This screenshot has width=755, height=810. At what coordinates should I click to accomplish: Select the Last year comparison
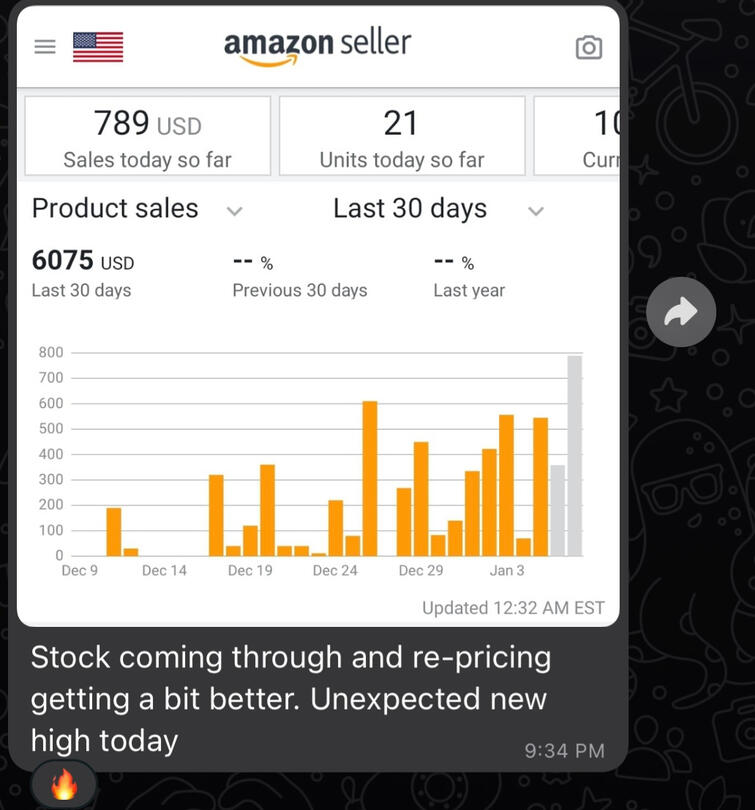[468, 274]
